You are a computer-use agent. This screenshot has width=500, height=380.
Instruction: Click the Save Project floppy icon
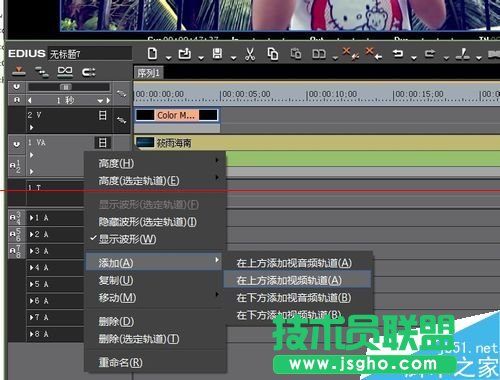[217, 53]
